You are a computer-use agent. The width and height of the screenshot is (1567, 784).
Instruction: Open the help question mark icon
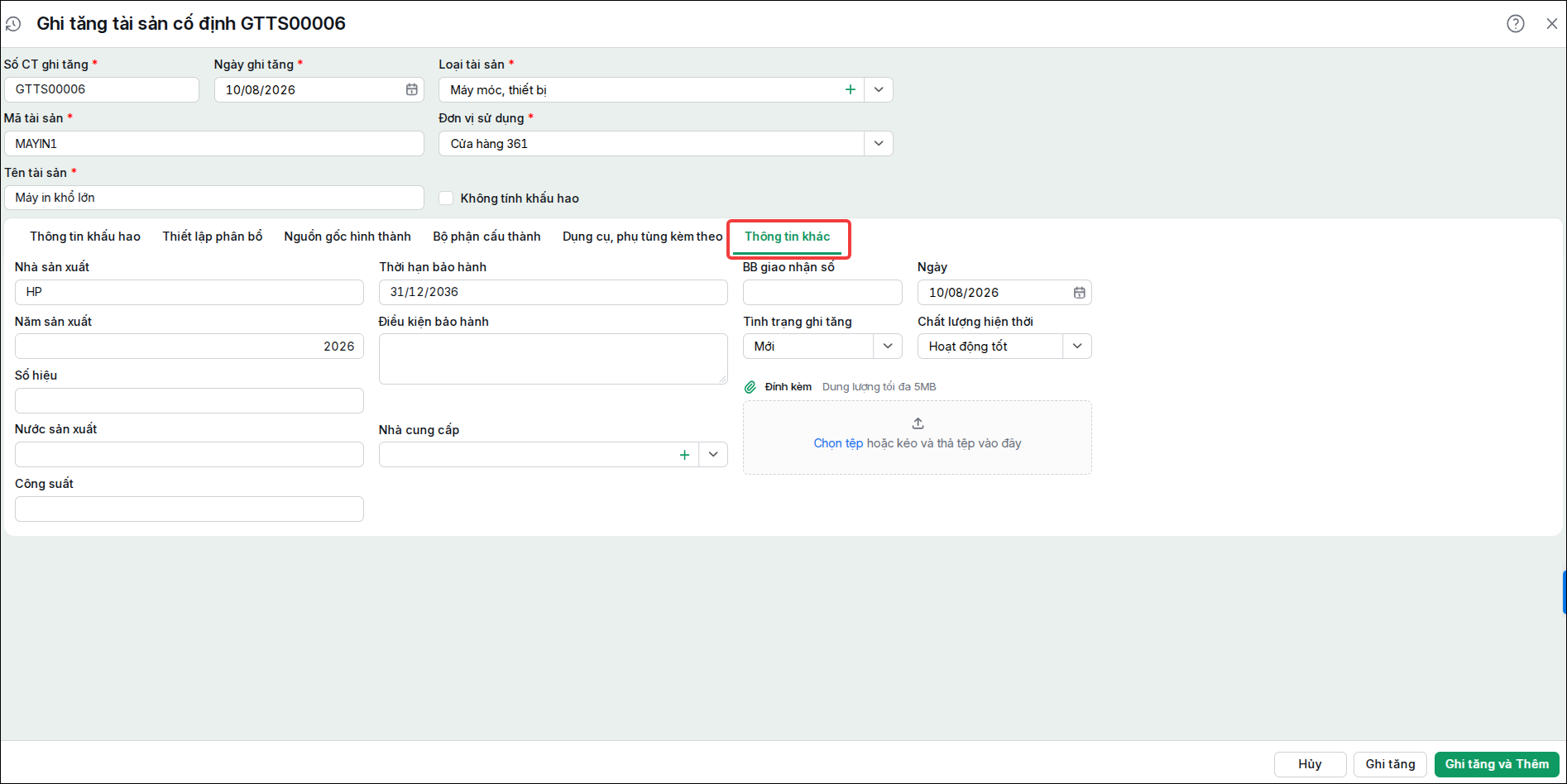pos(1515,24)
